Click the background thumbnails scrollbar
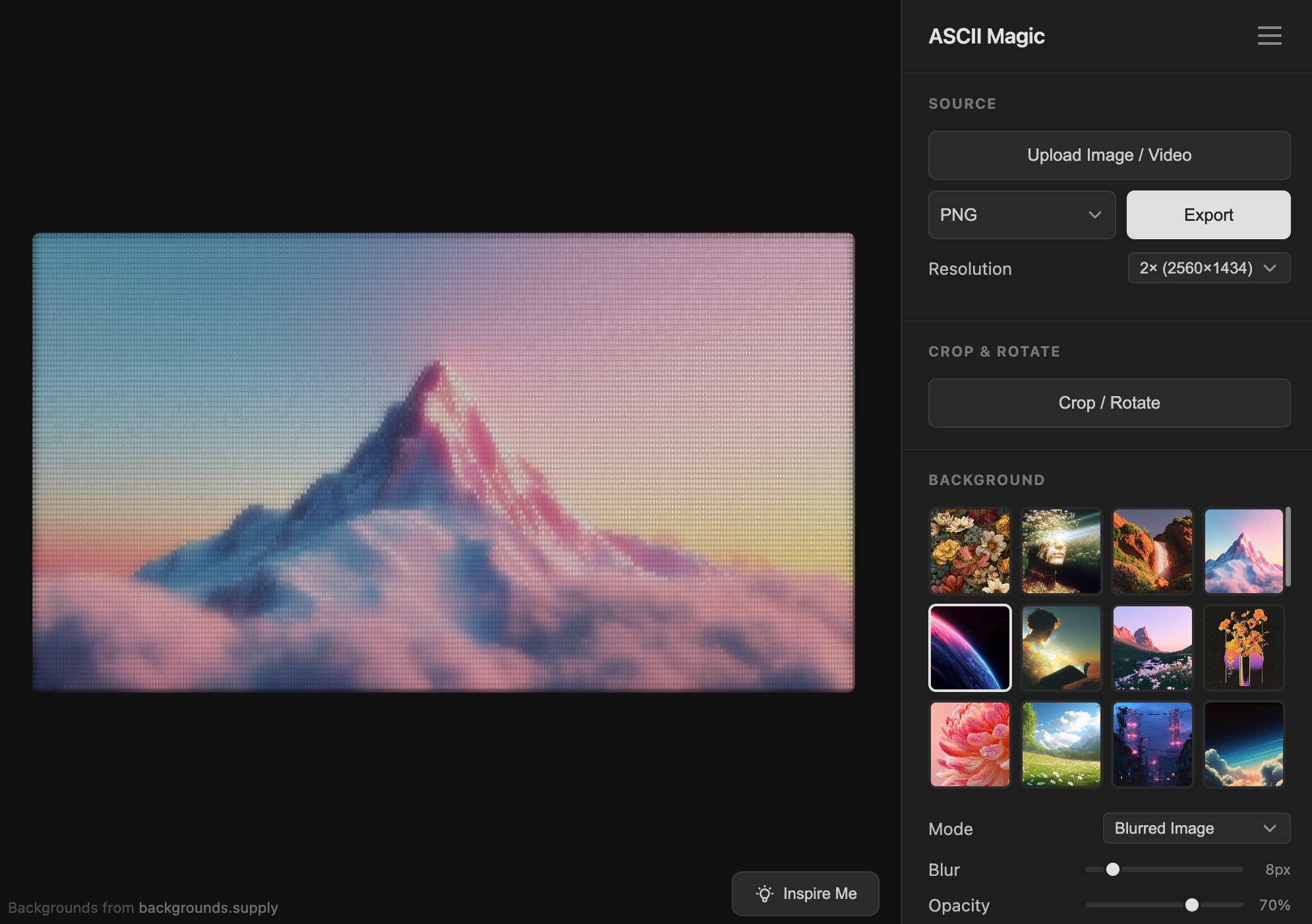This screenshot has width=1312, height=924. pos(1288,547)
